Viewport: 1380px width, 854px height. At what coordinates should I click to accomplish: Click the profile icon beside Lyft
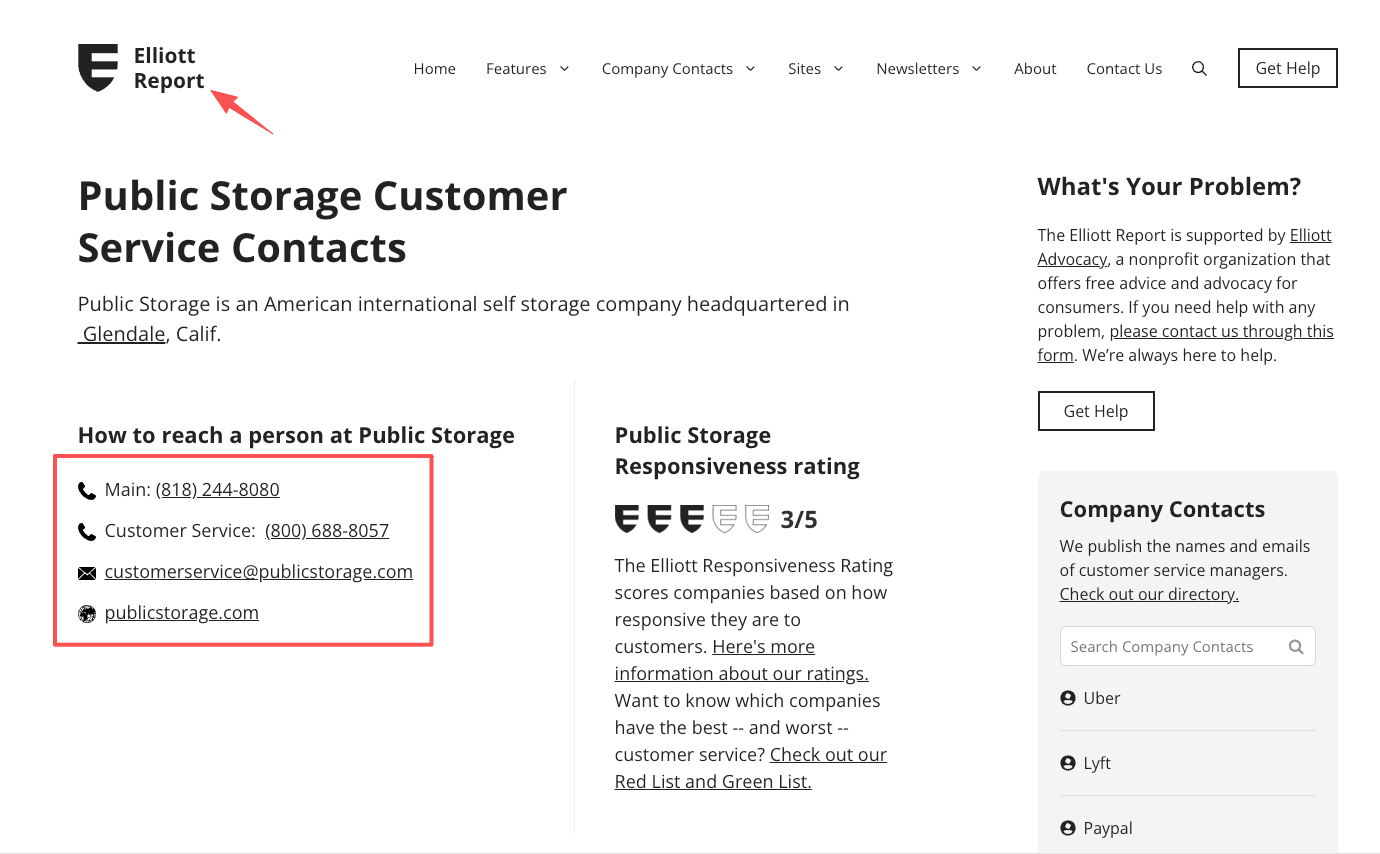pos(1067,762)
